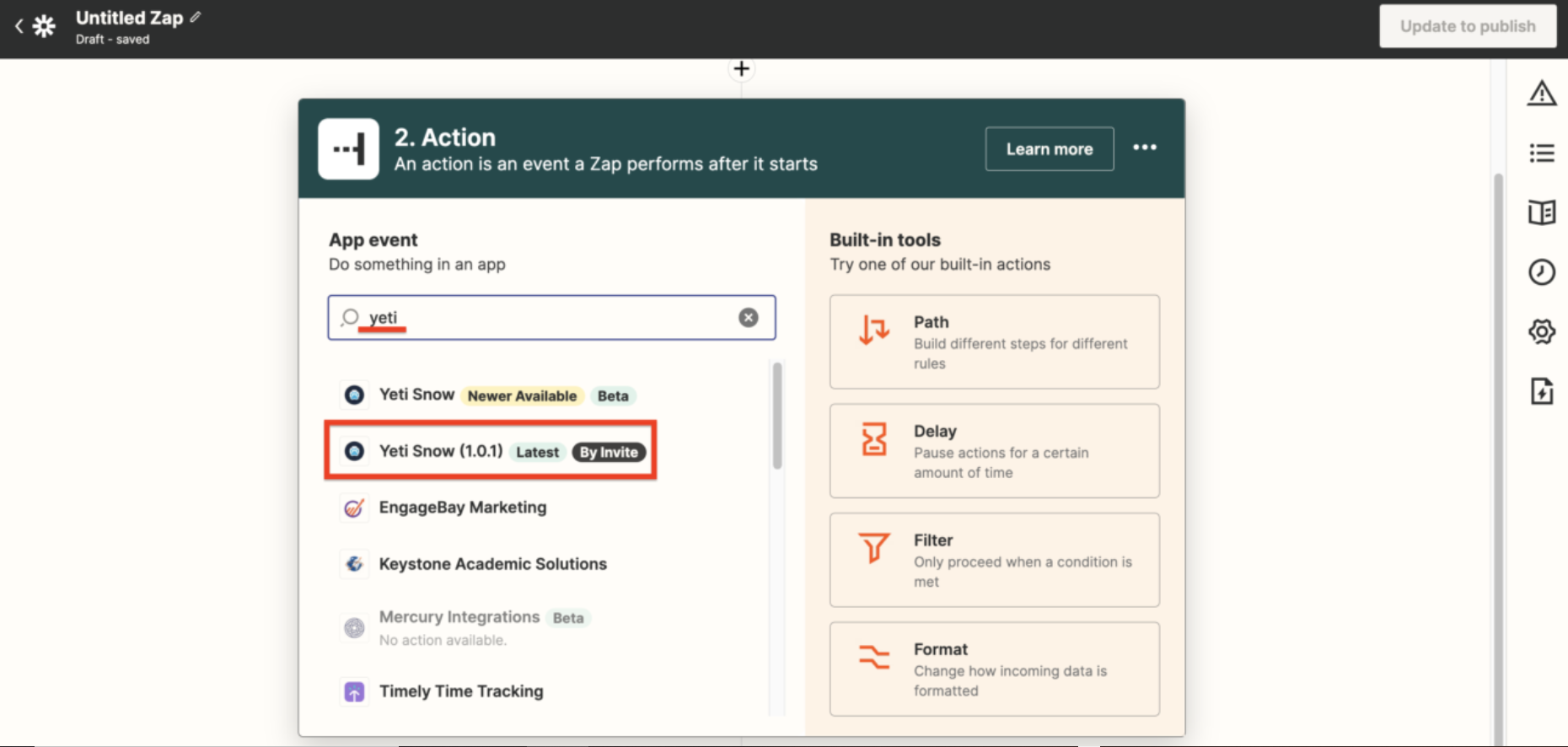Choose the Format built-in tool
Viewport: 1568px width, 747px height.
(994, 669)
